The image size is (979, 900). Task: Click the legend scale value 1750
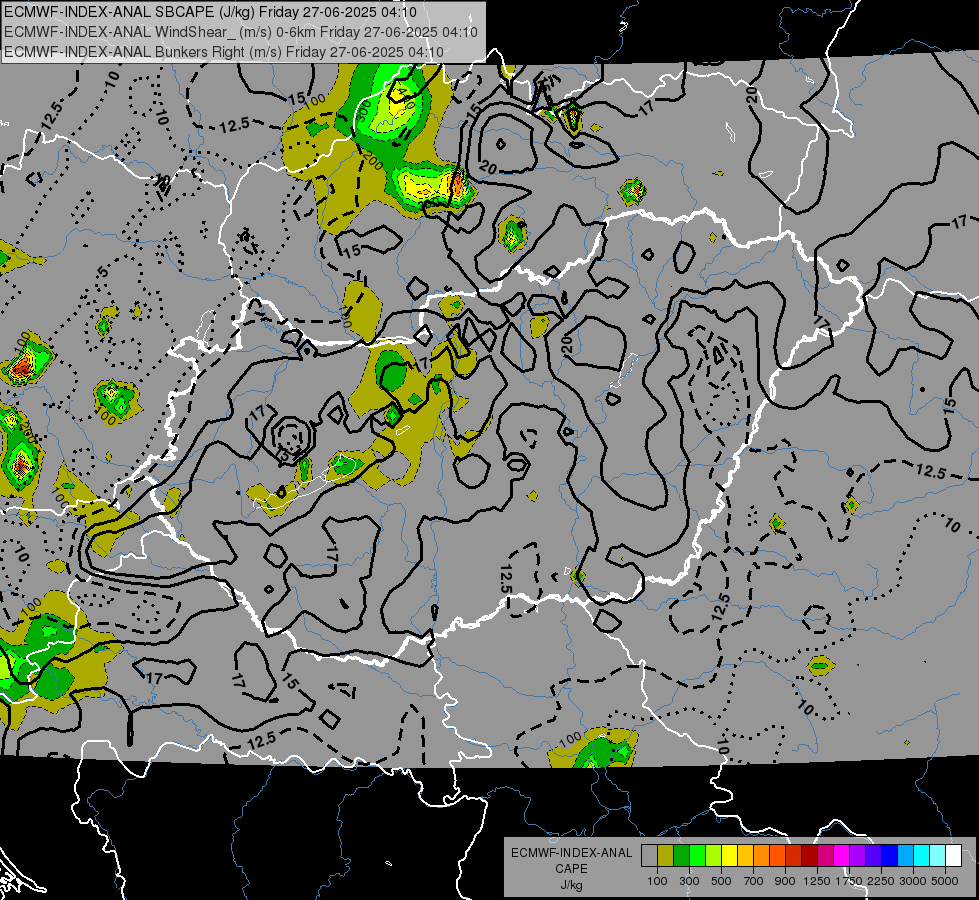849,881
